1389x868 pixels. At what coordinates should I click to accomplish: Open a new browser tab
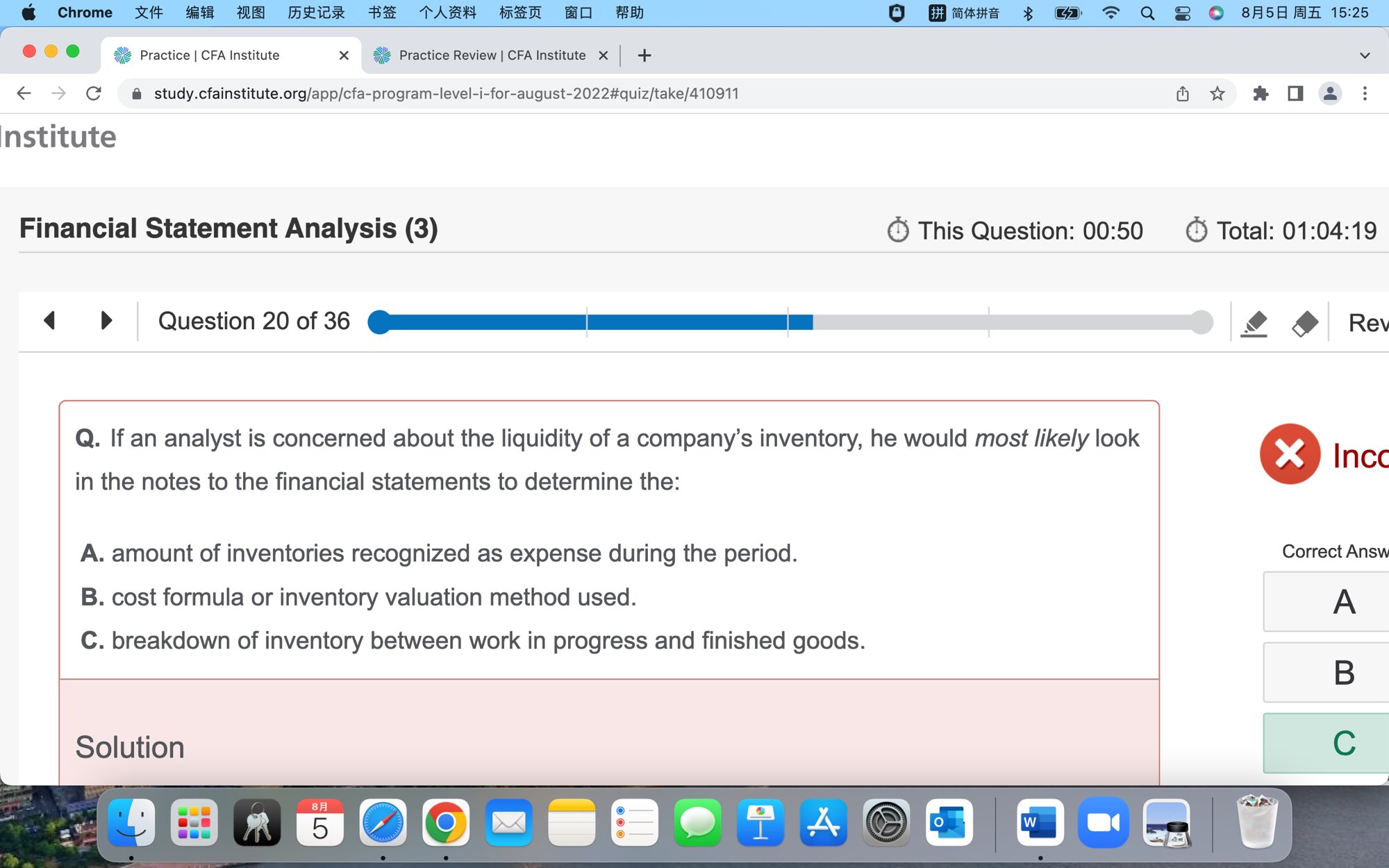click(x=644, y=56)
